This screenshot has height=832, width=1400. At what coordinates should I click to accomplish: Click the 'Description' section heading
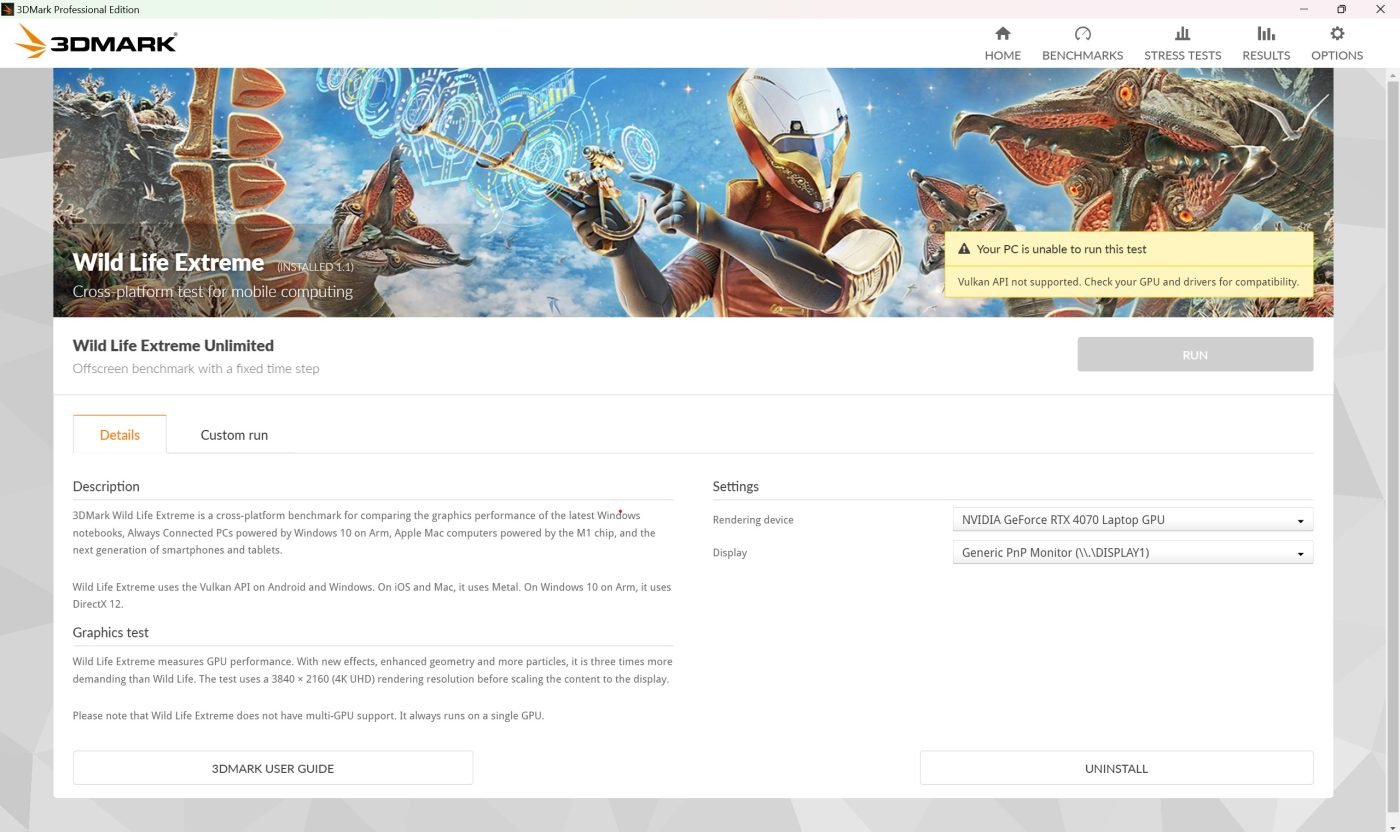(106, 486)
